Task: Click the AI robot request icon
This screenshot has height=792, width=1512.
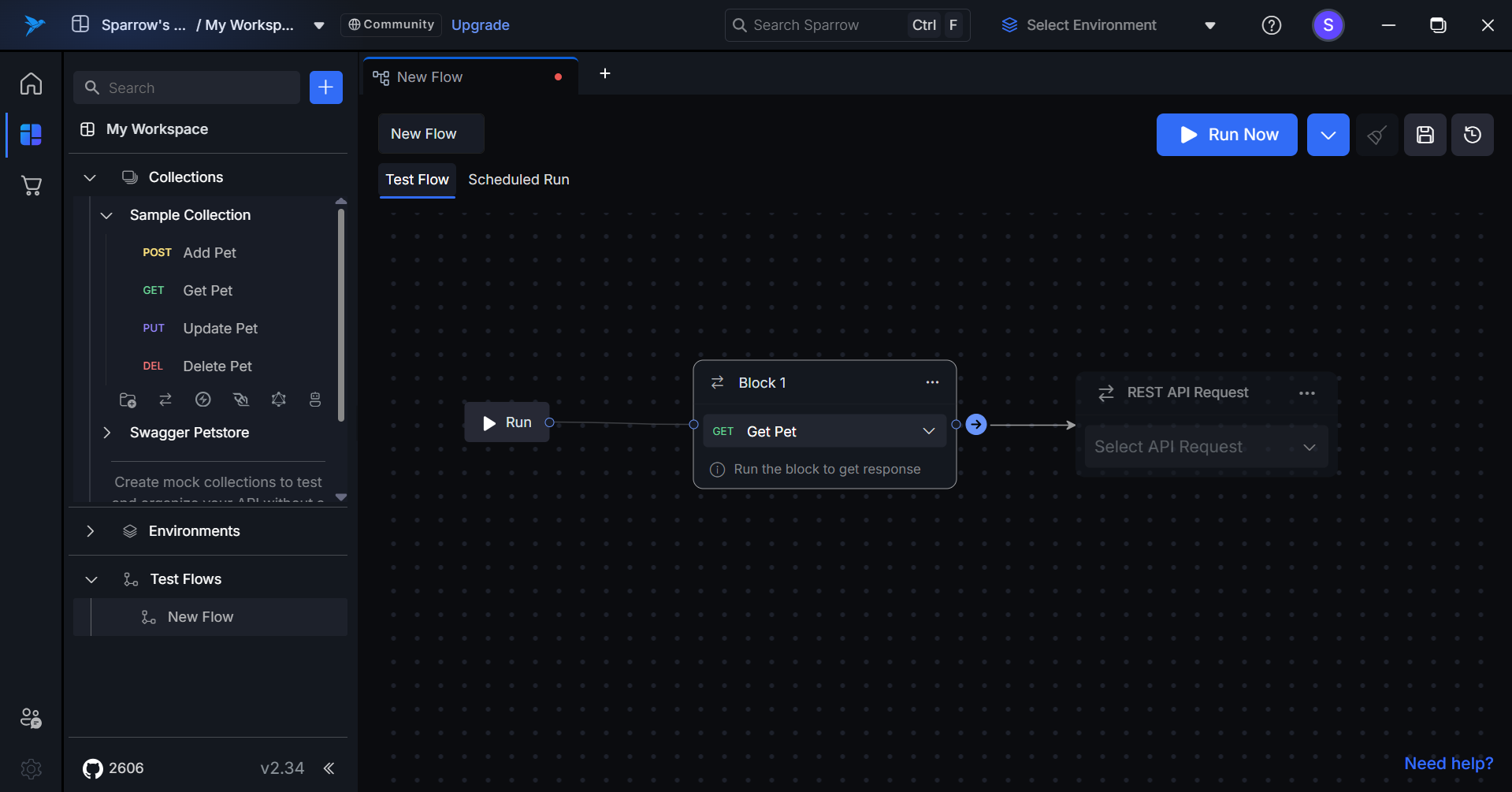Action: click(315, 400)
